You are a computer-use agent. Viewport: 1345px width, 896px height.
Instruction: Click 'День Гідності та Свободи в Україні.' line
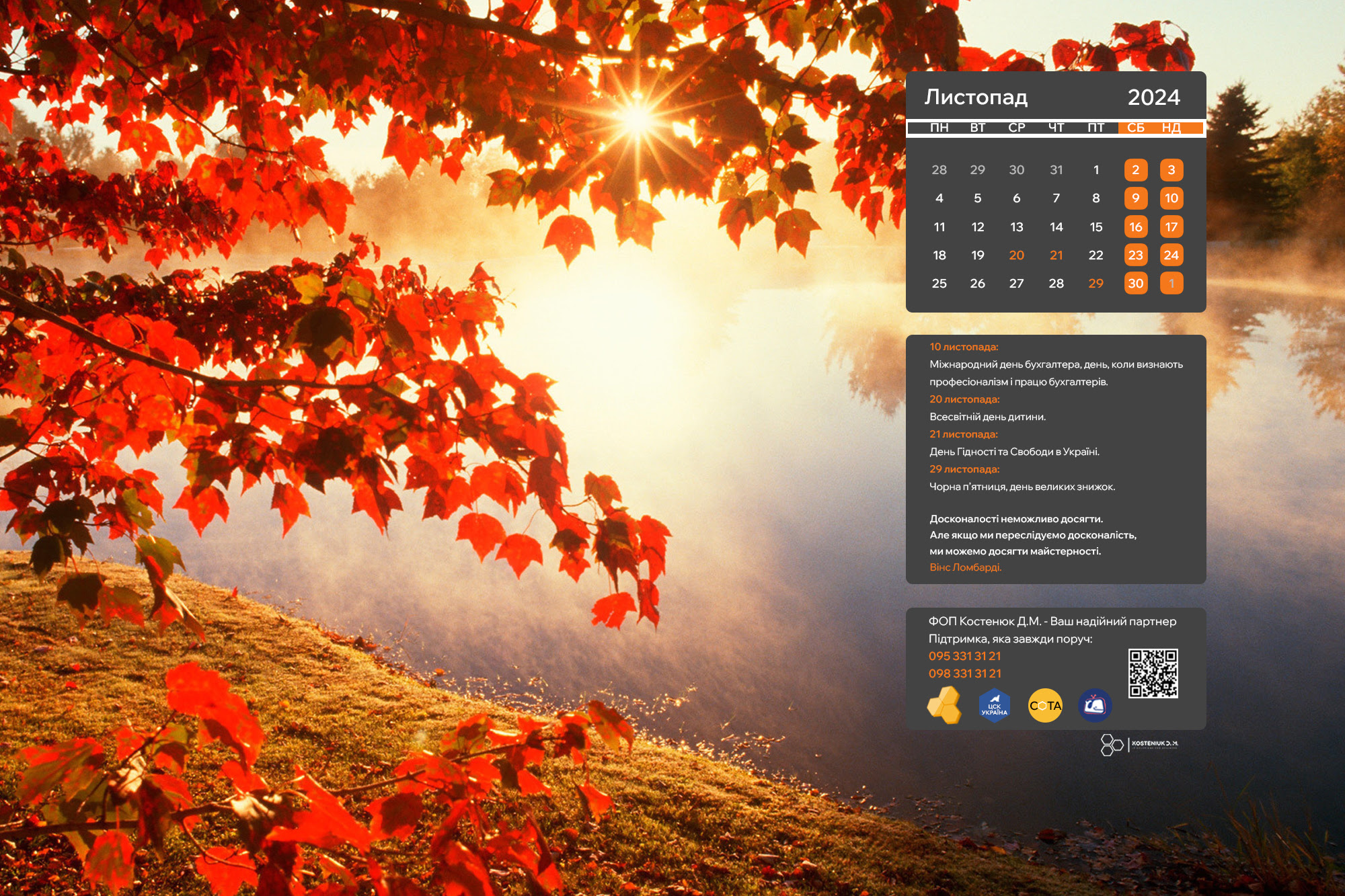pyautogui.click(x=1015, y=452)
